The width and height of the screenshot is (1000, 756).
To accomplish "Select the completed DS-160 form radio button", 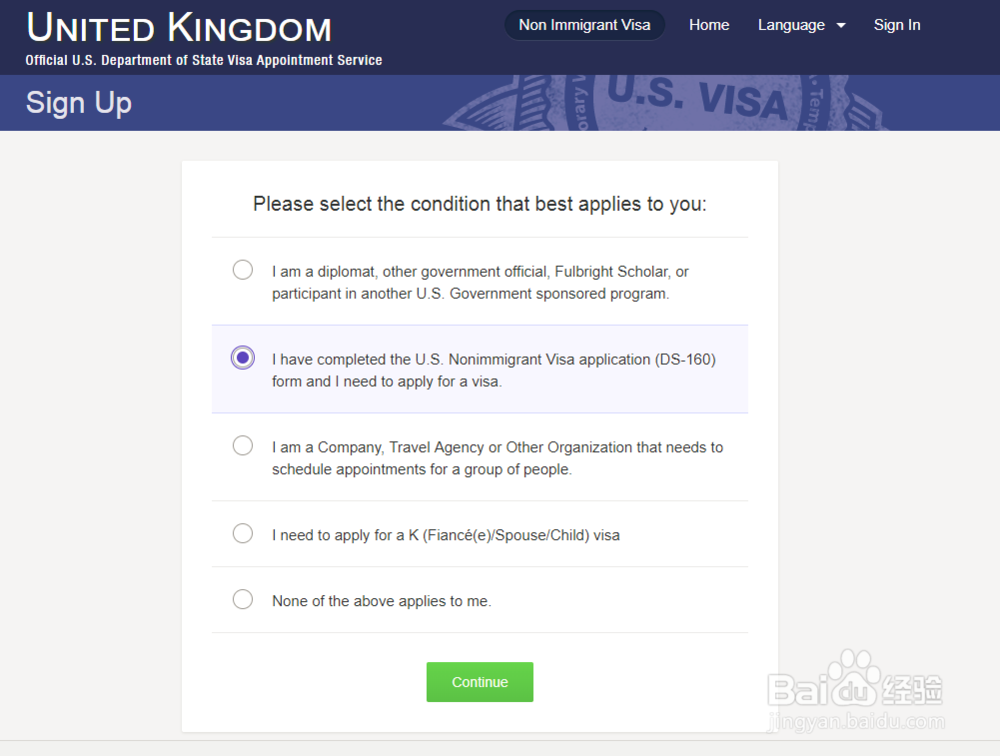I will tap(243, 358).
